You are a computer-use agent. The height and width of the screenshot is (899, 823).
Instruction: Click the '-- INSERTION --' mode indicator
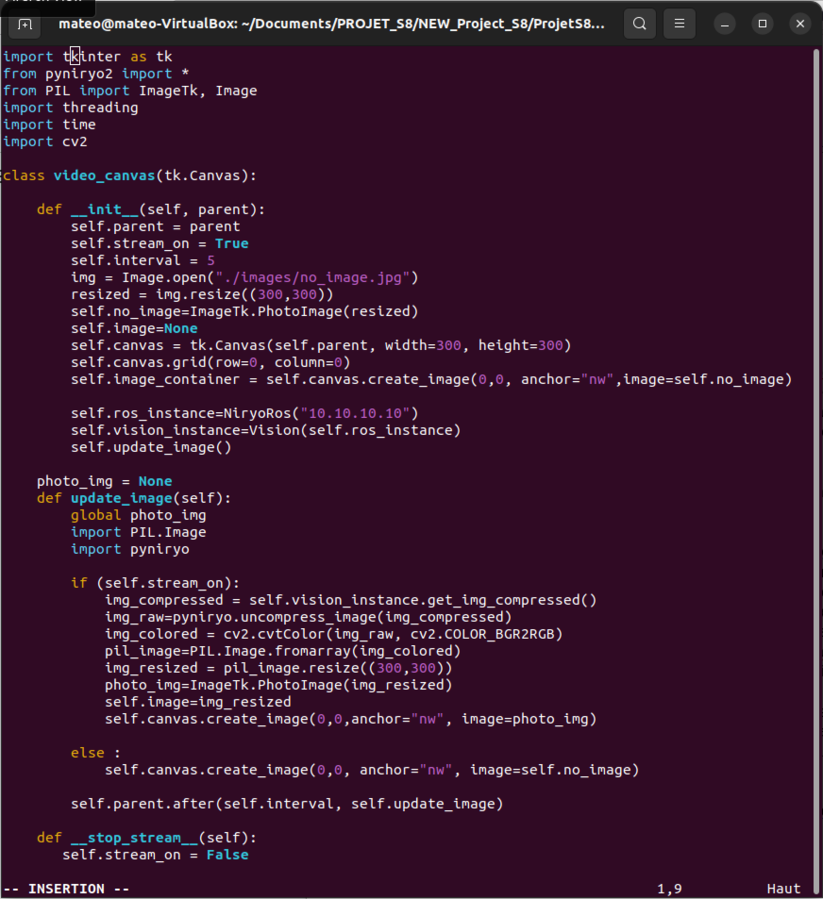click(x=67, y=888)
